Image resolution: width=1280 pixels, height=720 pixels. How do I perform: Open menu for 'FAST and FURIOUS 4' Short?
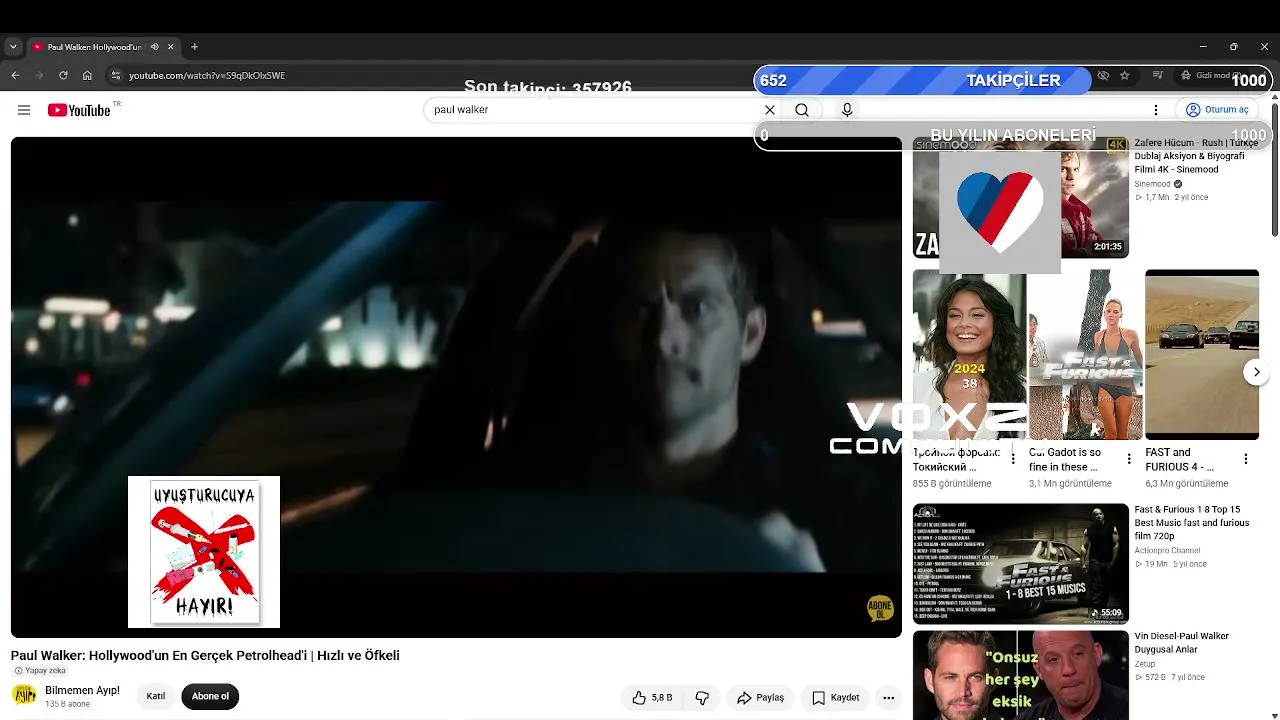1246,459
